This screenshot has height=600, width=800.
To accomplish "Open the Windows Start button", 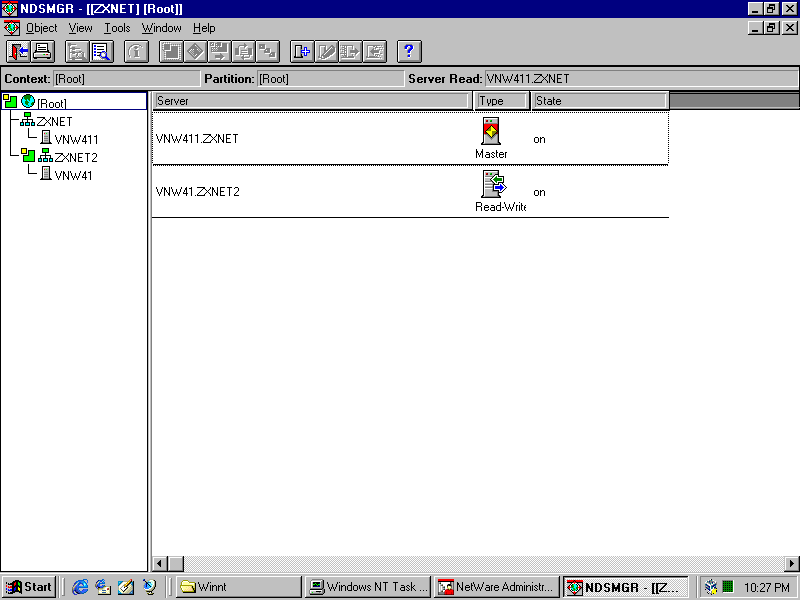I will (x=29, y=587).
